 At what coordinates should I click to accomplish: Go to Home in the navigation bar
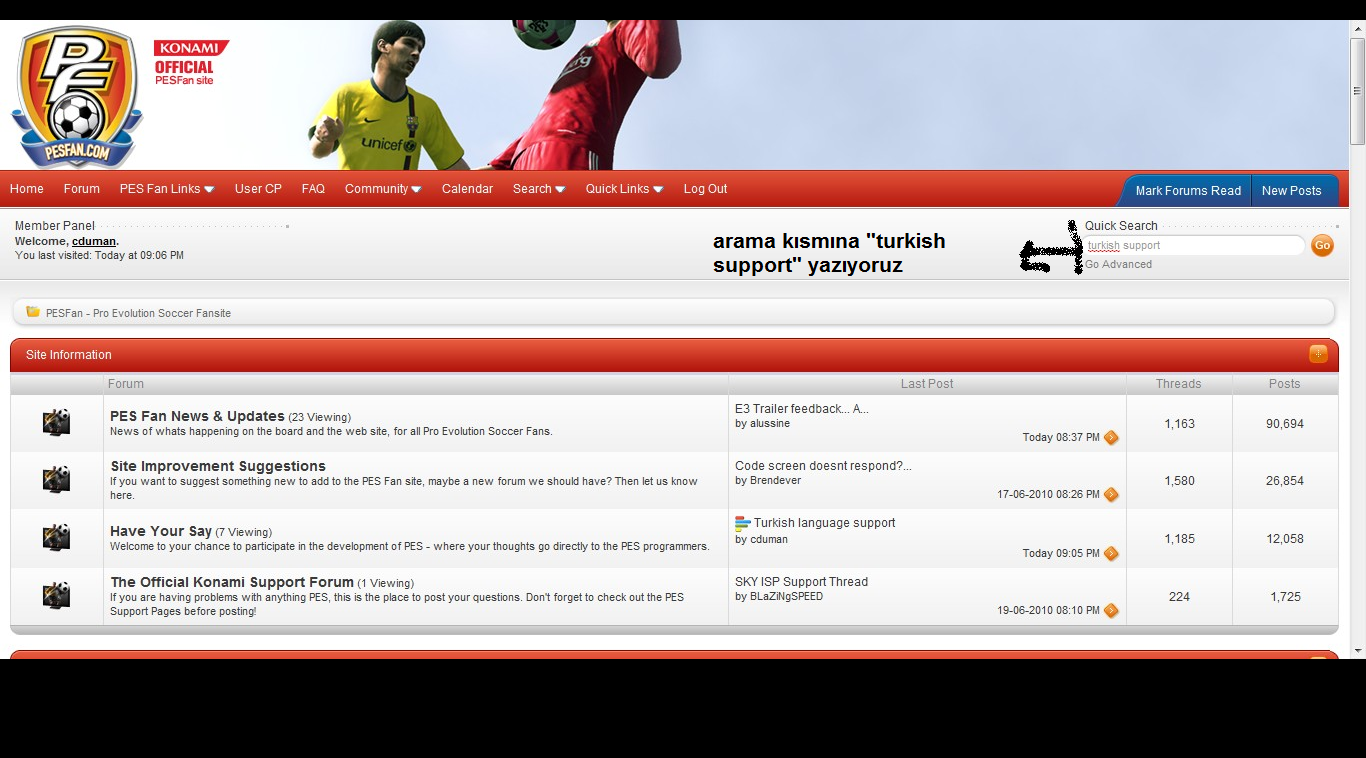pyautogui.click(x=27, y=188)
